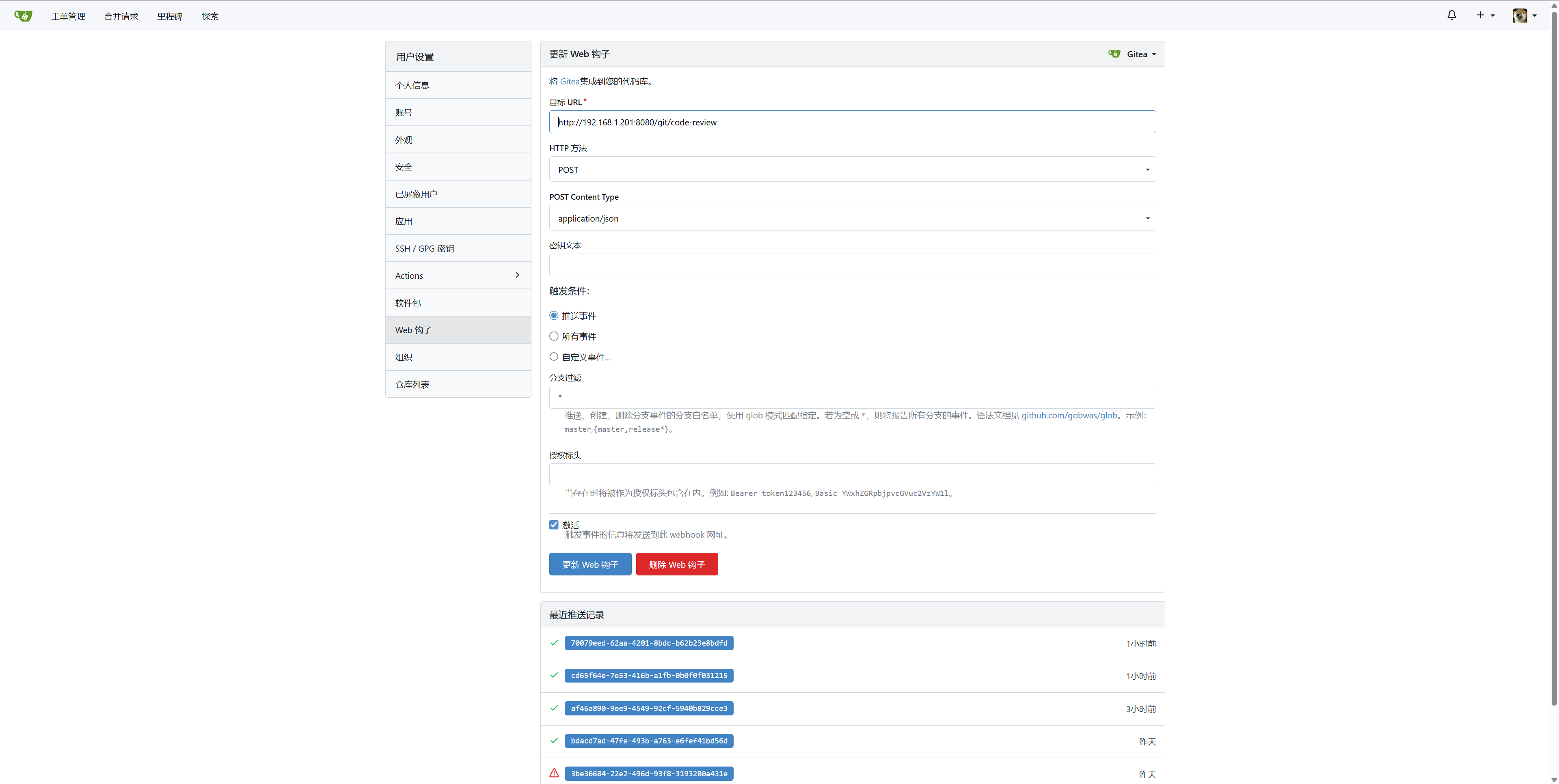The height and width of the screenshot is (784, 1559).
Task: Click the Gitea icon in the webhook panel header
Action: click(x=1114, y=54)
